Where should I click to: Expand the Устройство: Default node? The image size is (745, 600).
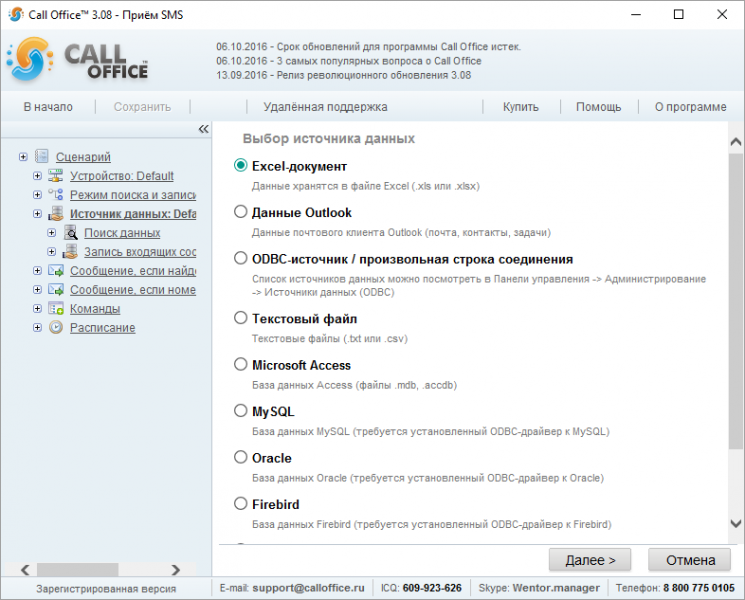click(37, 175)
